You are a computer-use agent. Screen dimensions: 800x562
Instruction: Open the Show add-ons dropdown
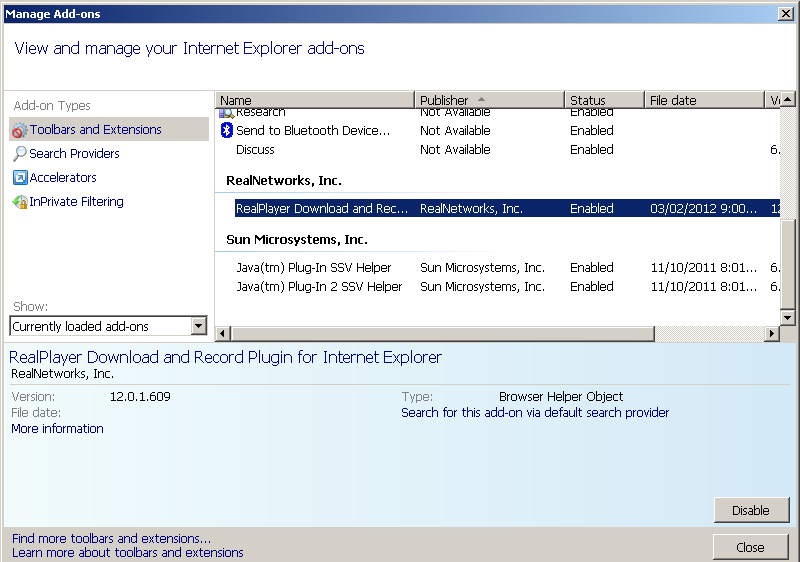(x=198, y=326)
